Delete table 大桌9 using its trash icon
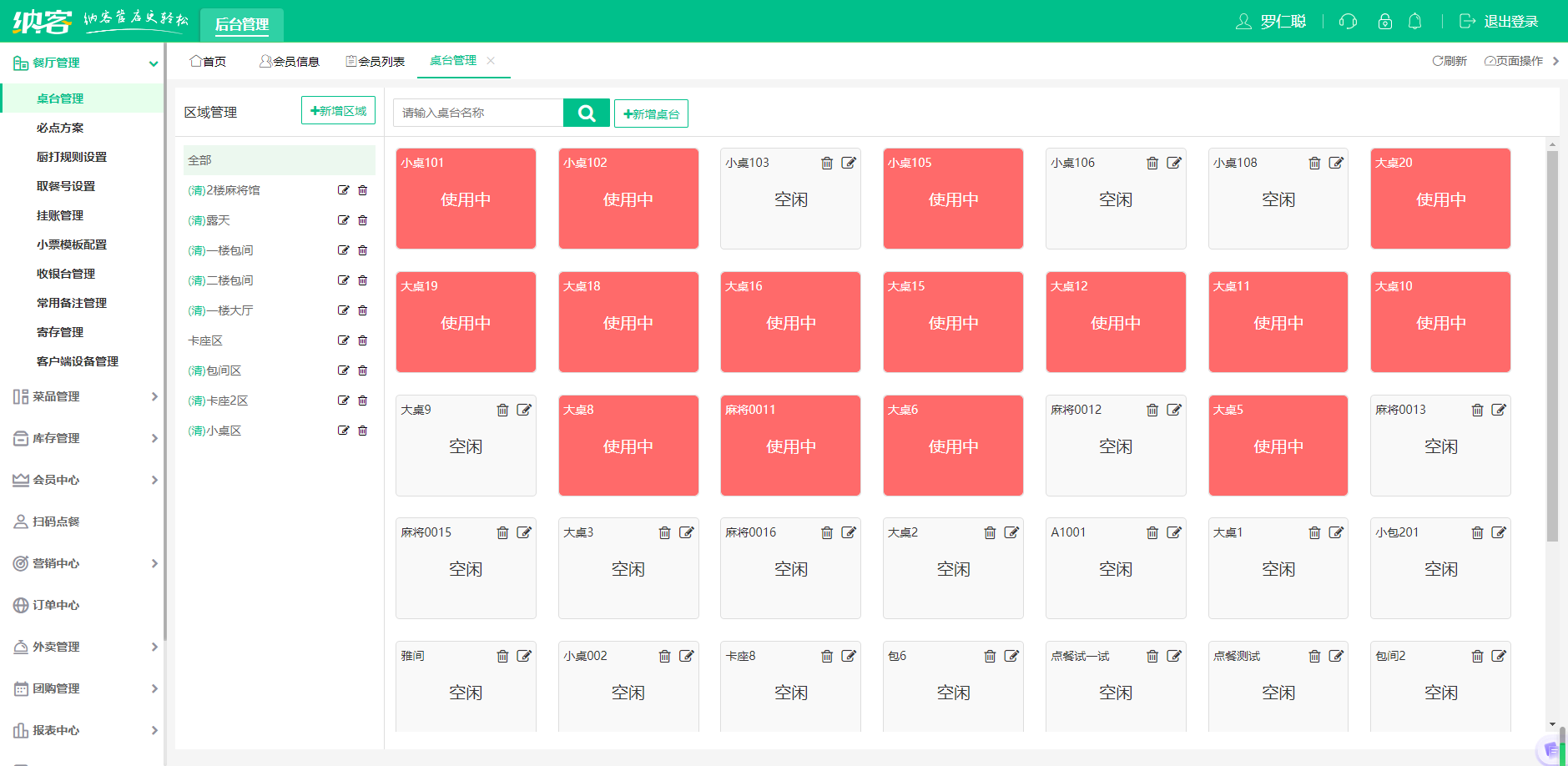The image size is (1568, 766). pos(502,410)
